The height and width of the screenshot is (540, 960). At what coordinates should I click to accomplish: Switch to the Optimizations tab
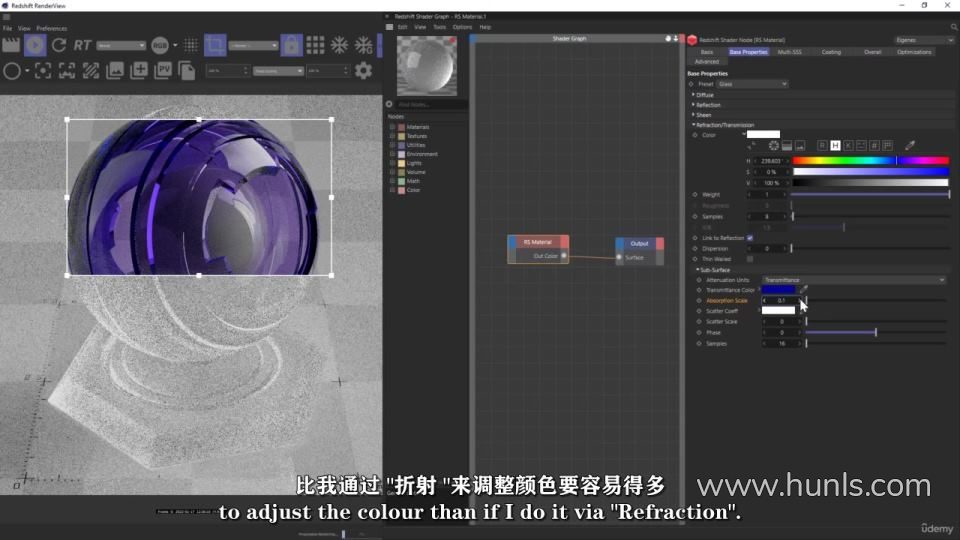pyautogui.click(x=913, y=52)
